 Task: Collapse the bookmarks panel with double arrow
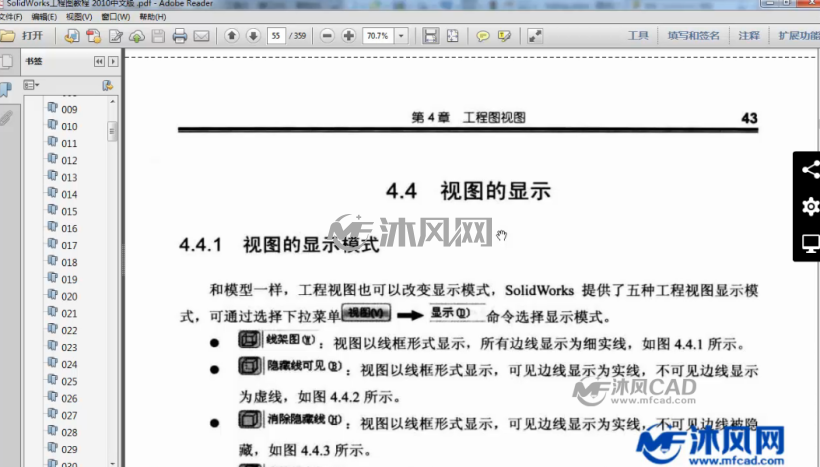pyautogui.click(x=99, y=62)
